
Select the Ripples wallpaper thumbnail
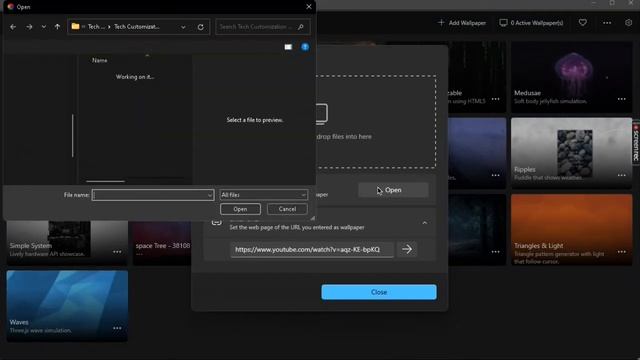(x=571, y=153)
